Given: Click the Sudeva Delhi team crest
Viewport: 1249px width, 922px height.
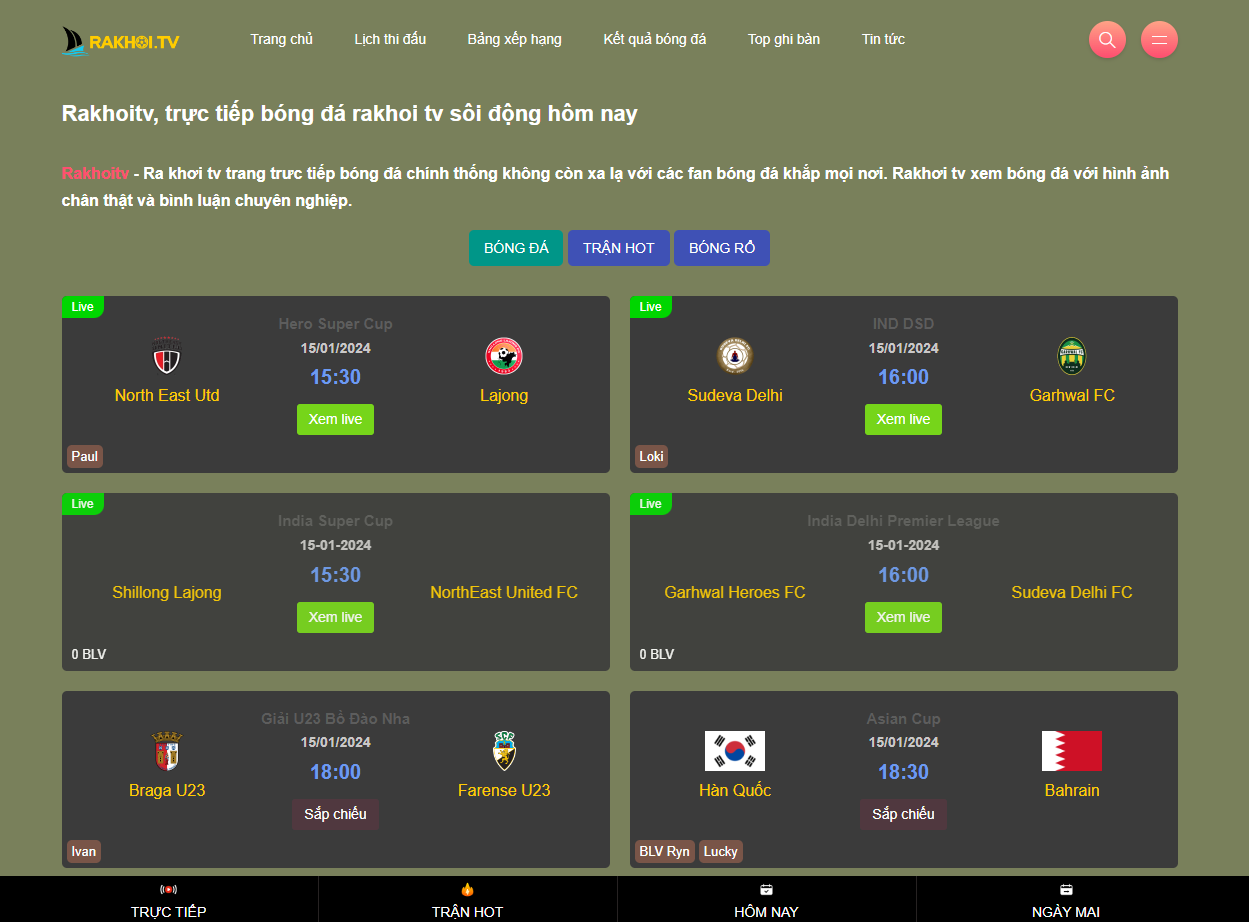Looking at the screenshot, I should tap(735, 357).
